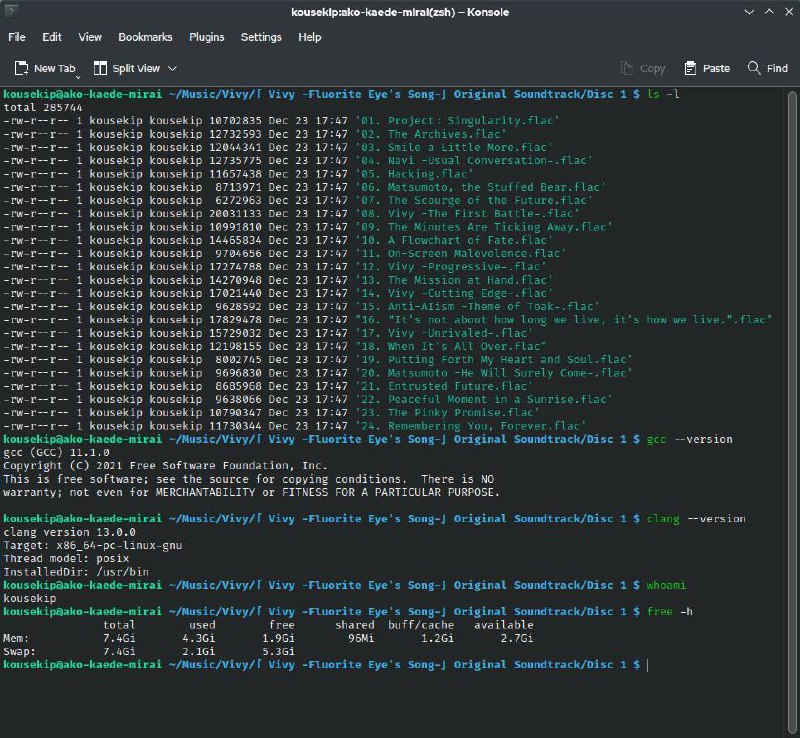Click the terminal vertical scrollbar
Image resolution: width=800 pixels, height=738 pixels.
792,413
